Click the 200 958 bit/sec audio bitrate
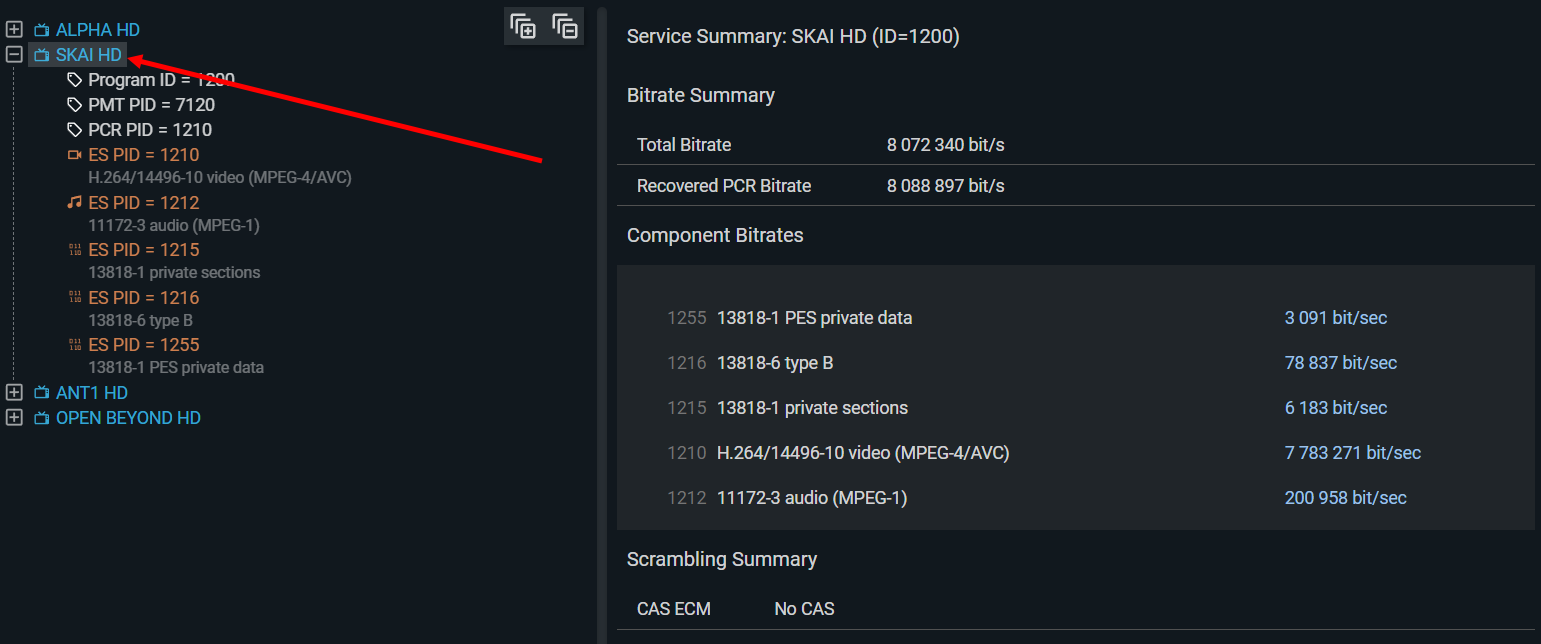This screenshot has width=1541, height=644. coord(1345,498)
